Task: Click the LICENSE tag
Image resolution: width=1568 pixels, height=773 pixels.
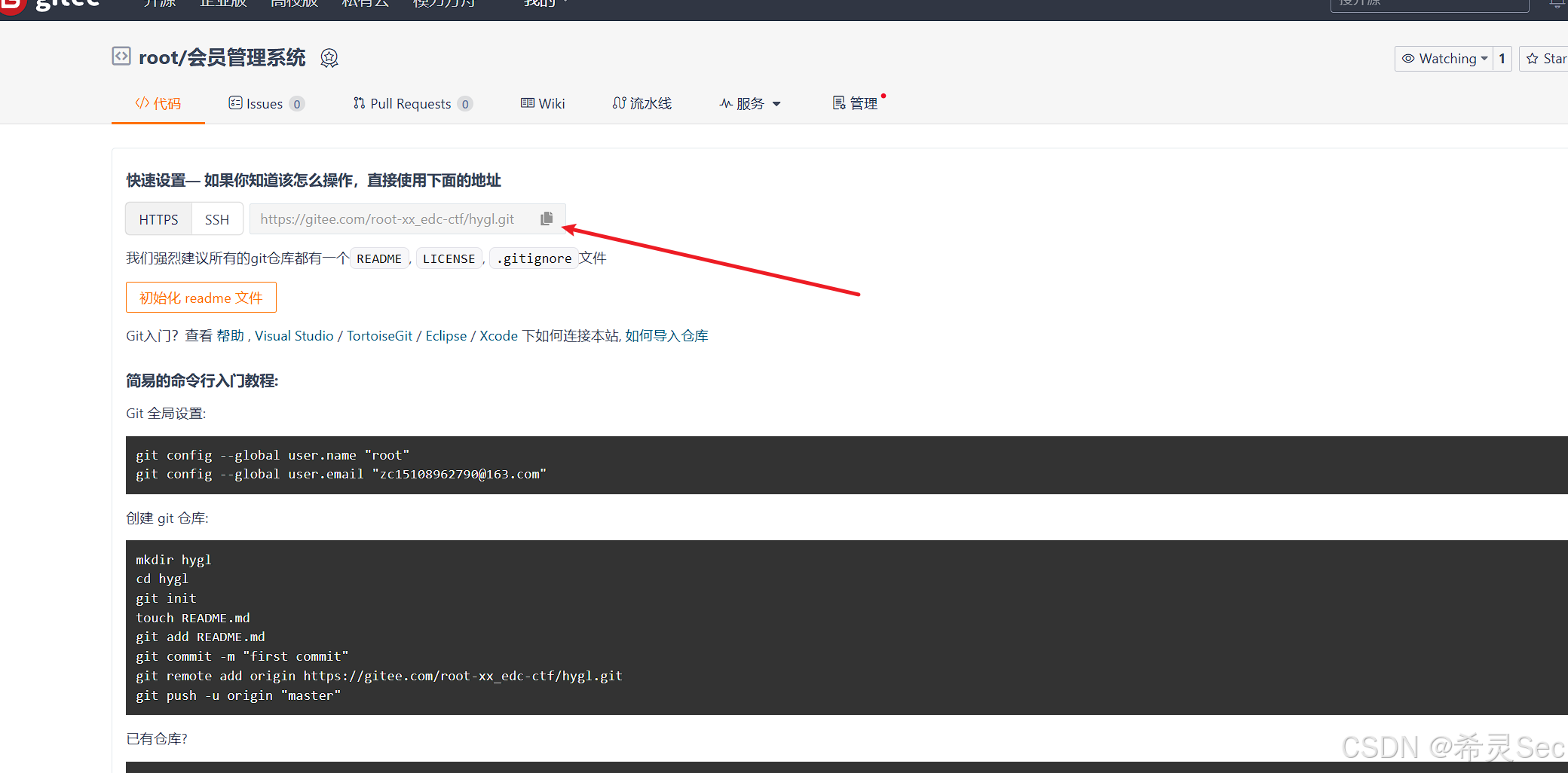Action: (449, 258)
